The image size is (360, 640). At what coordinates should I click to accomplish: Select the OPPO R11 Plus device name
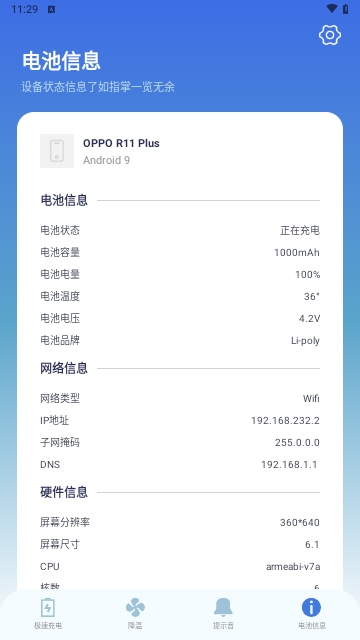[x=121, y=143]
